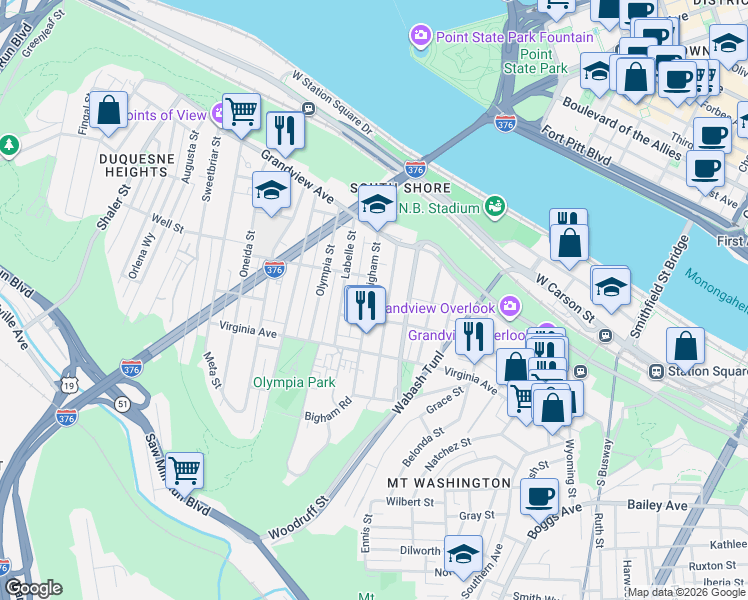The height and width of the screenshot is (600, 748).
Task: Select the N.B. Stadium attraction pin
Action: pos(495,207)
